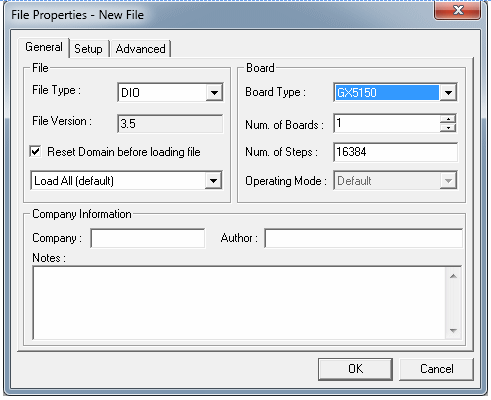
Task: Click inside the Notes text area
Action: [239, 303]
